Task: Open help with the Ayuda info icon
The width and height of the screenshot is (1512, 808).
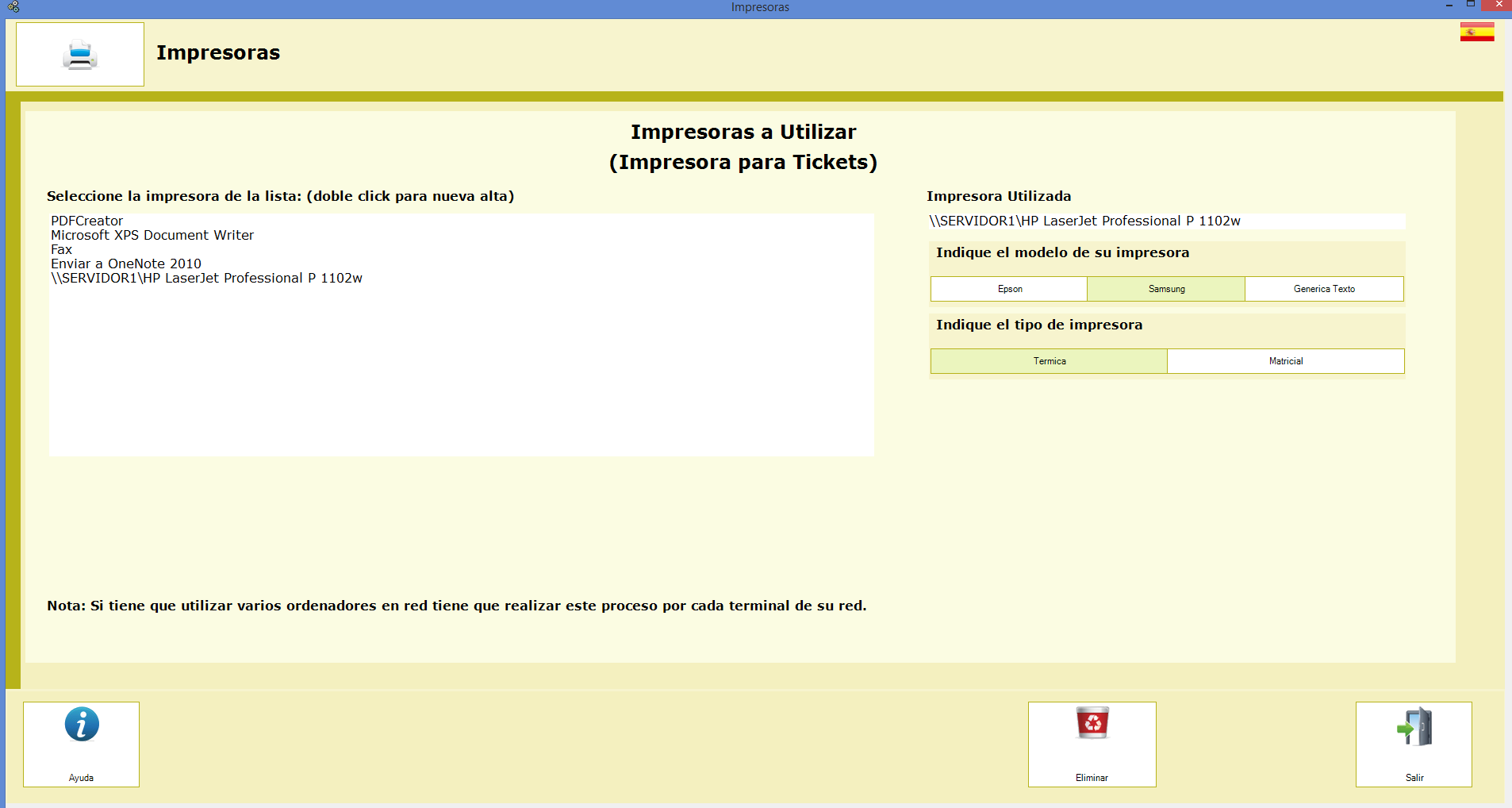Action: pyautogui.click(x=82, y=725)
